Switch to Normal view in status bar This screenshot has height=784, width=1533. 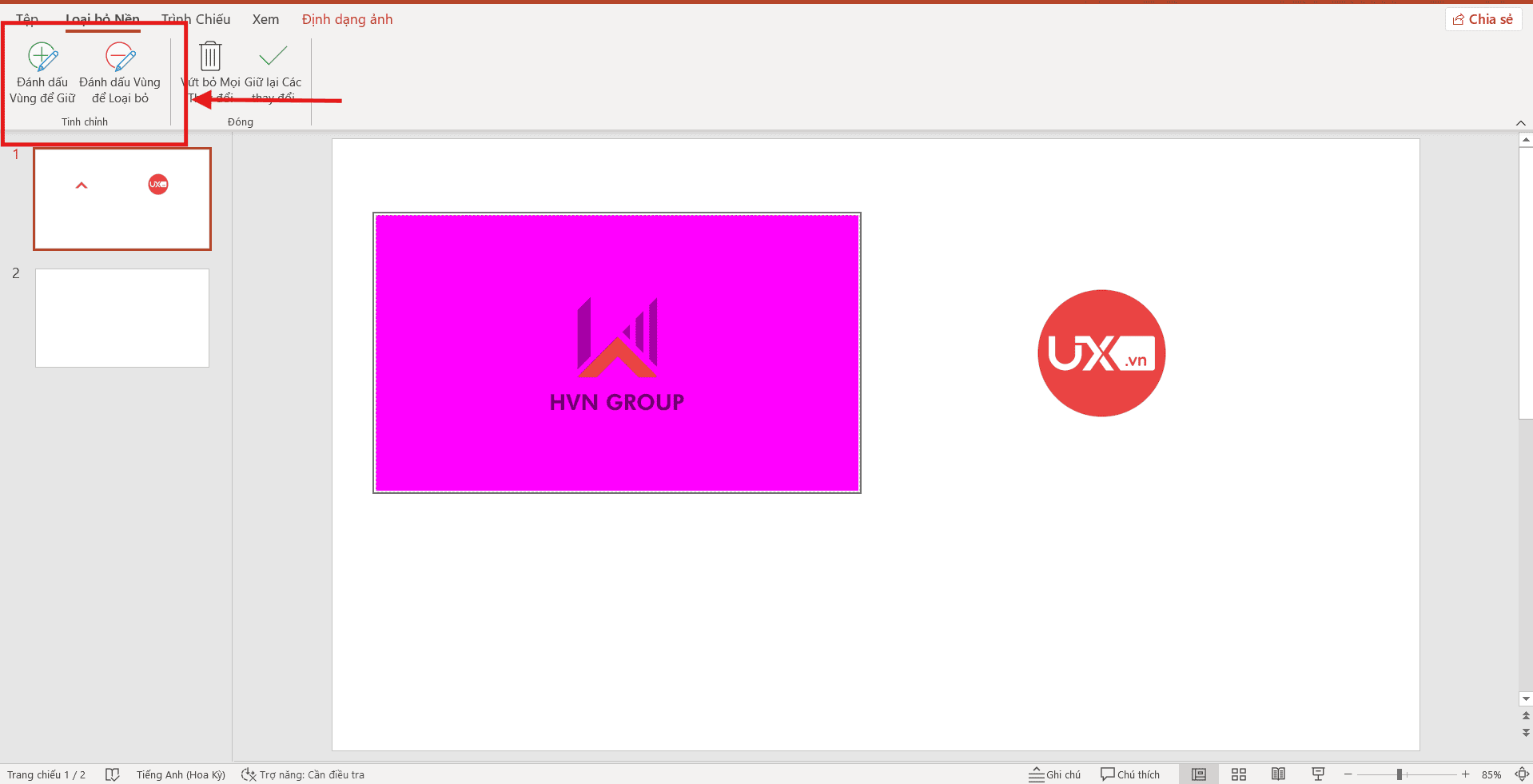[1198, 774]
